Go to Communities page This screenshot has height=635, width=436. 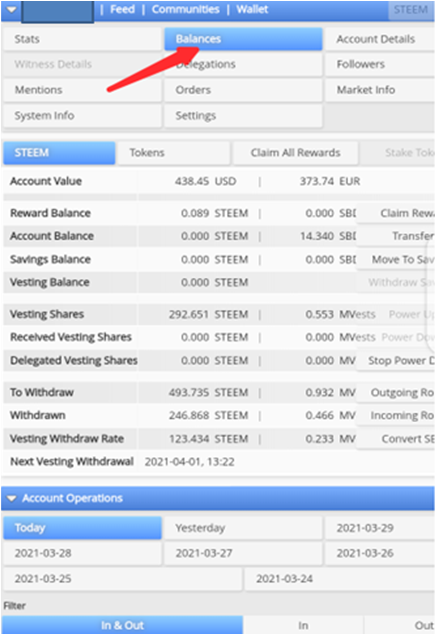(x=185, y=9)
